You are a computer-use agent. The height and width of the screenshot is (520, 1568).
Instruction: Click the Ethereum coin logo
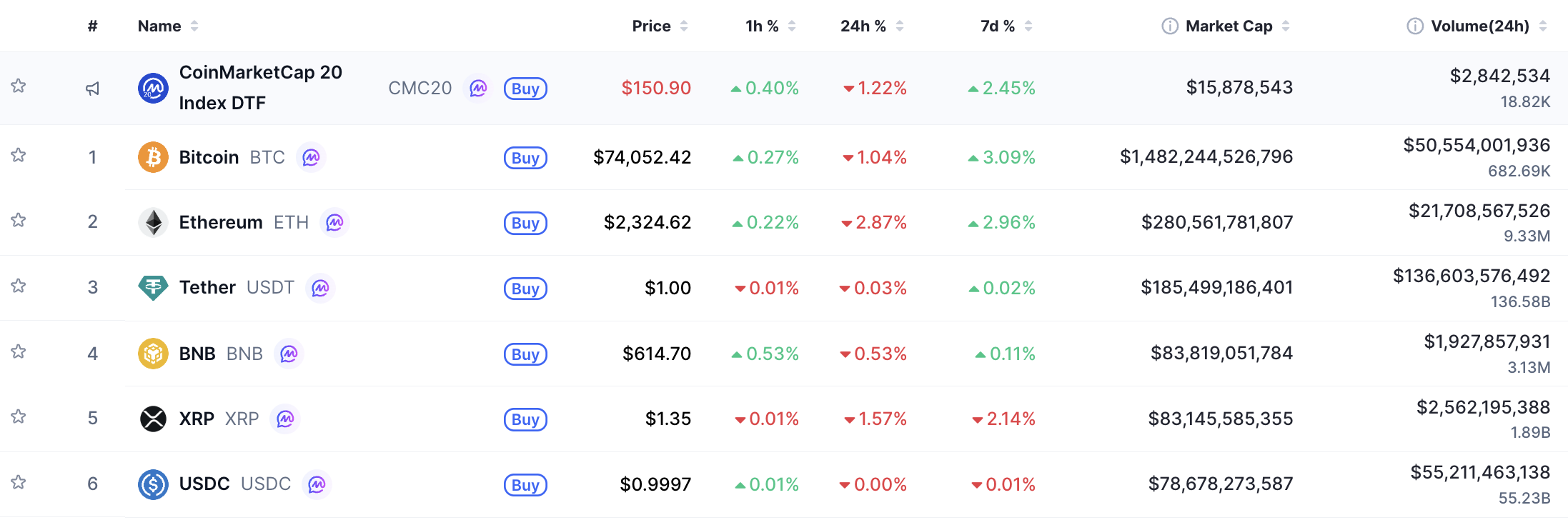pos(154,222)
